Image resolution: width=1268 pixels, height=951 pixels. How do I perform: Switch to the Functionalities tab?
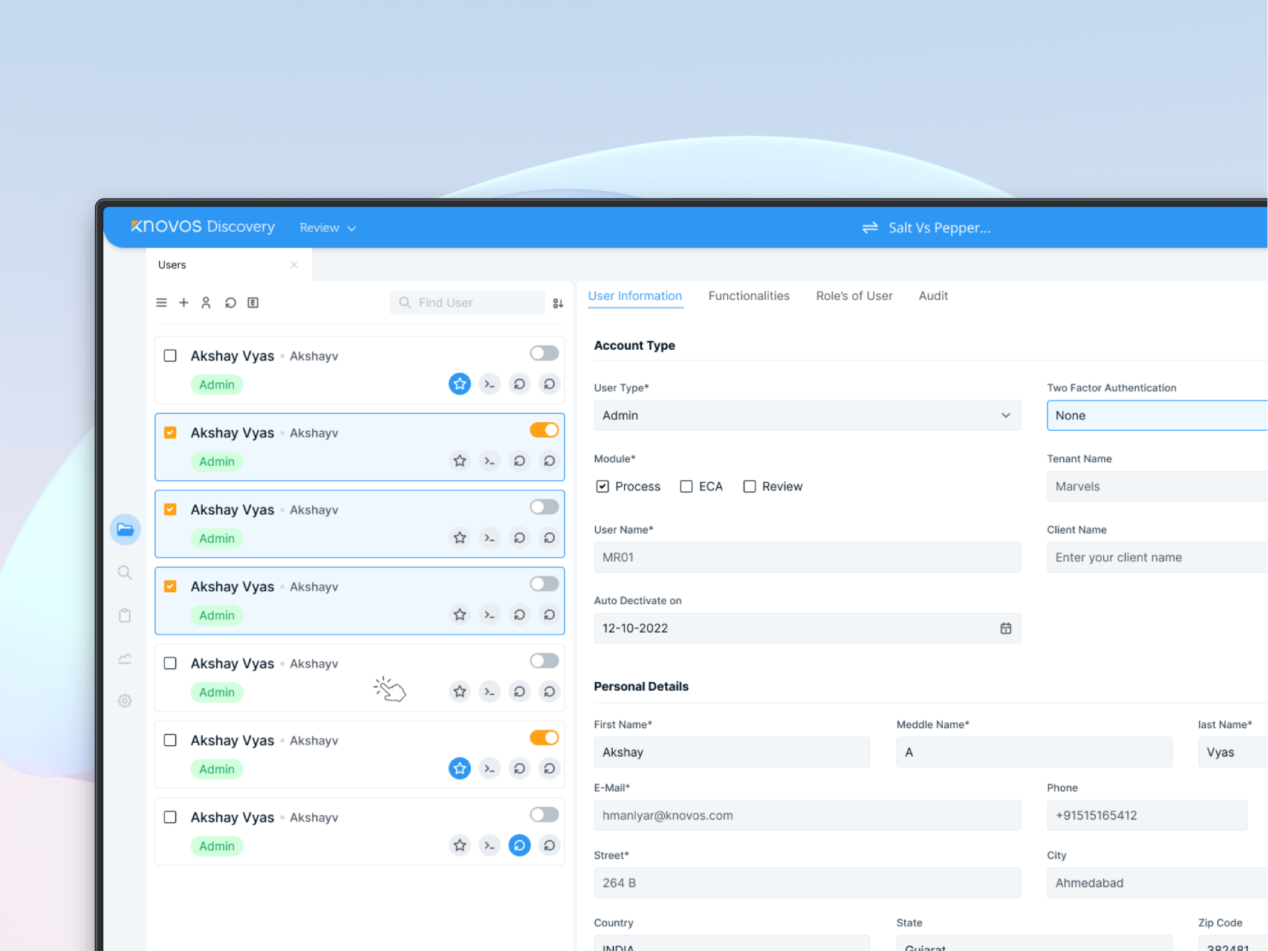pyautogui.click(x=749, y=296)
